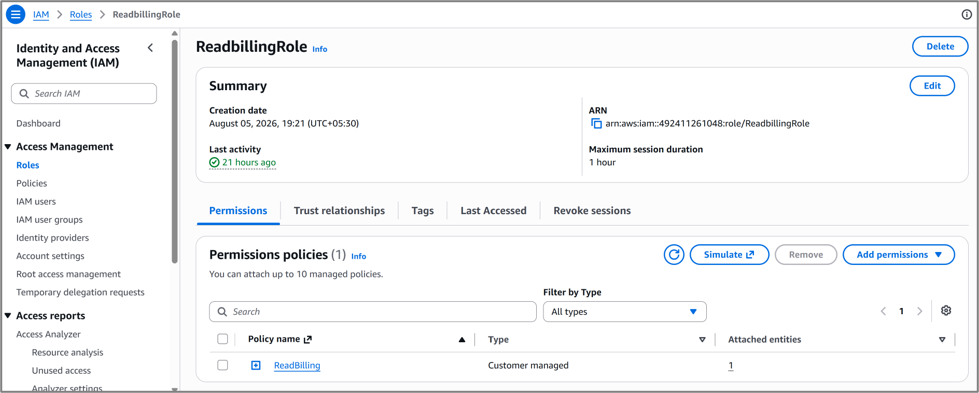Open the Revoke sessions tab

tap(592, 211)
